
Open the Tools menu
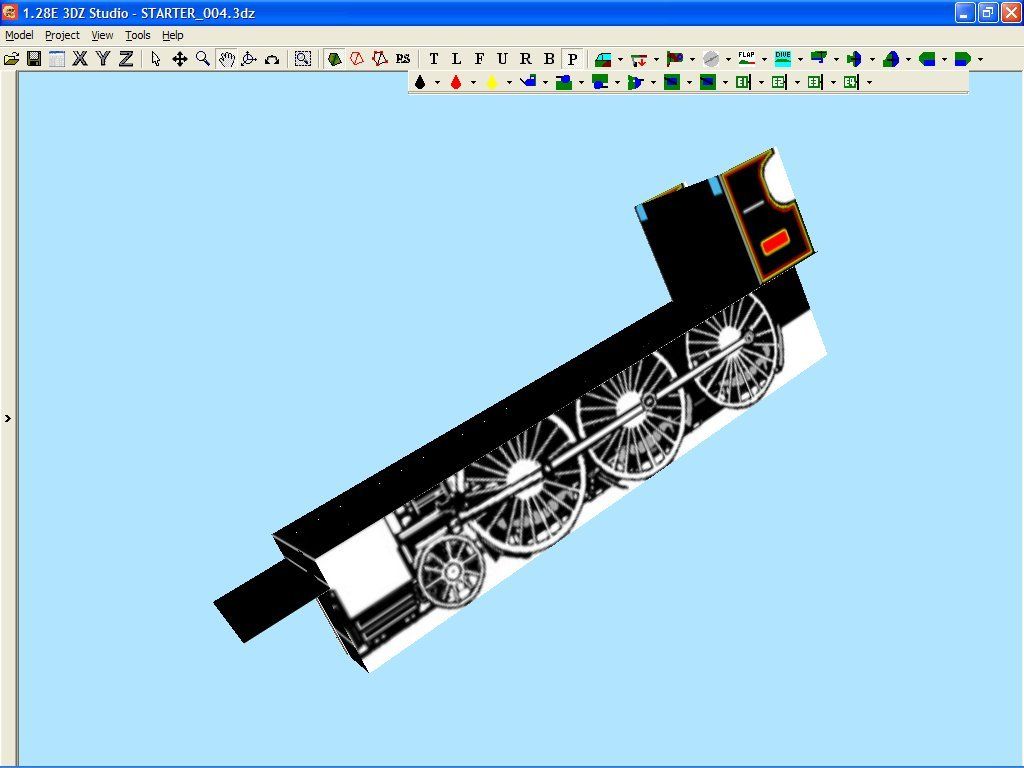[138, 35]
